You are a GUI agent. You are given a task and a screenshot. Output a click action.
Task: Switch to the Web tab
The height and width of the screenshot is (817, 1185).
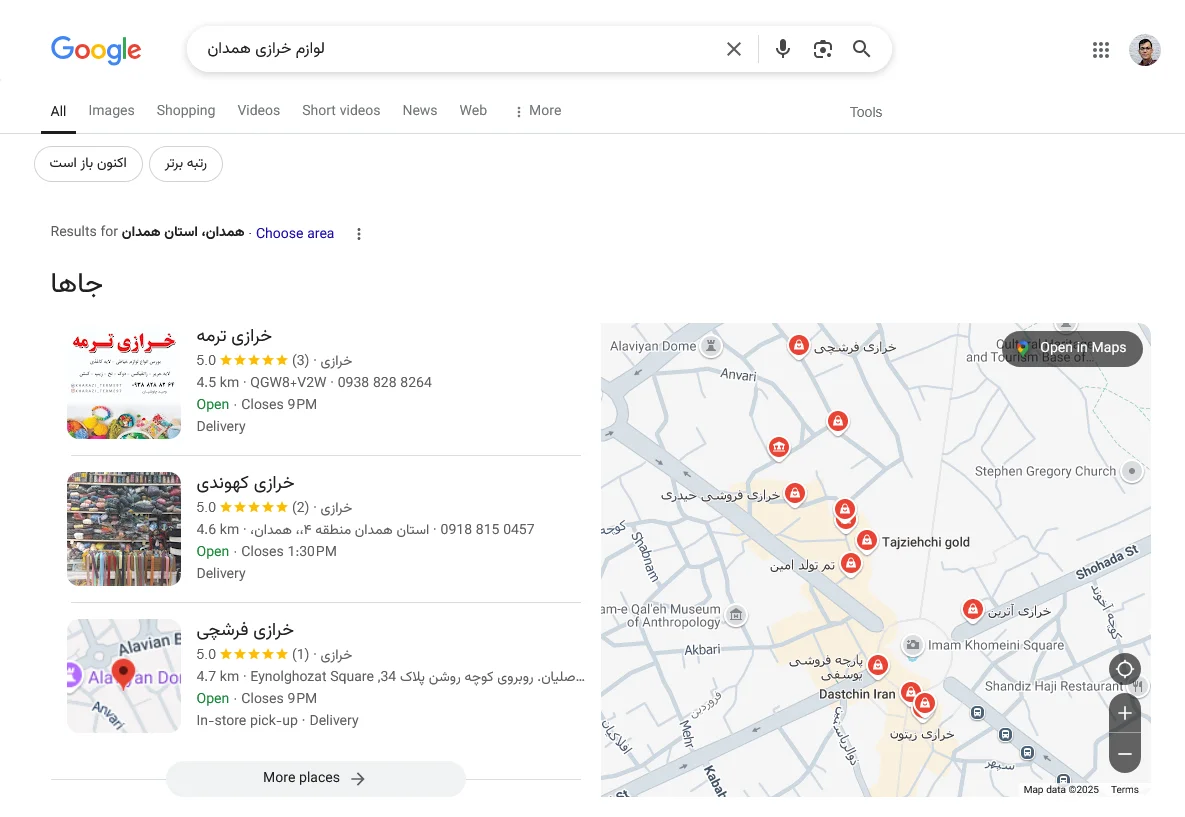[x=473, y=110]
